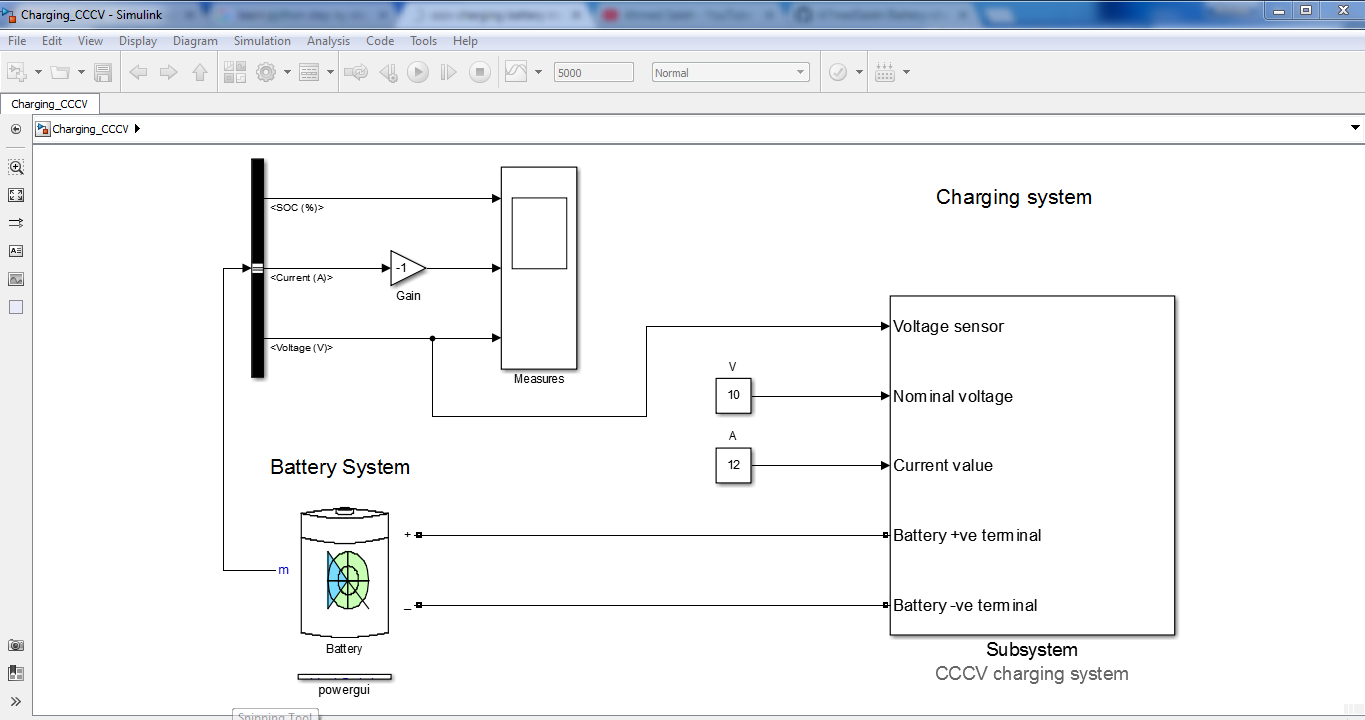Open the Library Browser icon
The width and height of the screenshot is (1365, 720).
[235, 72]
